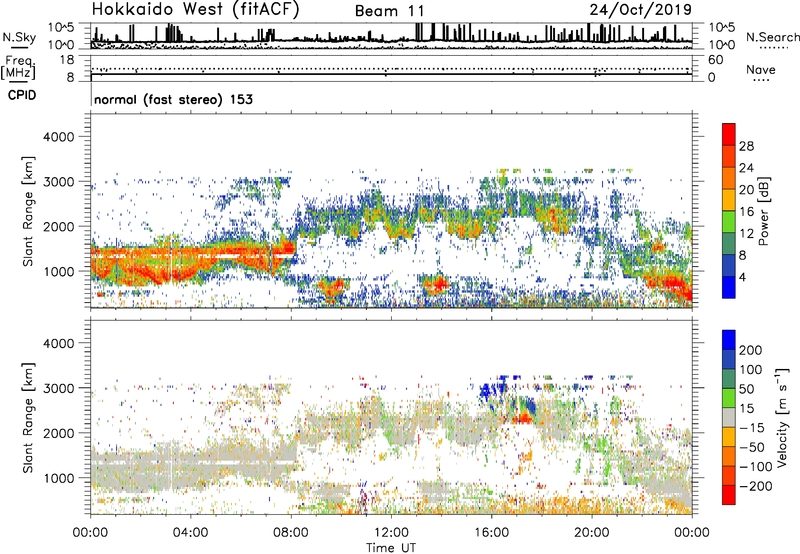Pick the gray band between 15 and -15 velocity

click(729, 418)
